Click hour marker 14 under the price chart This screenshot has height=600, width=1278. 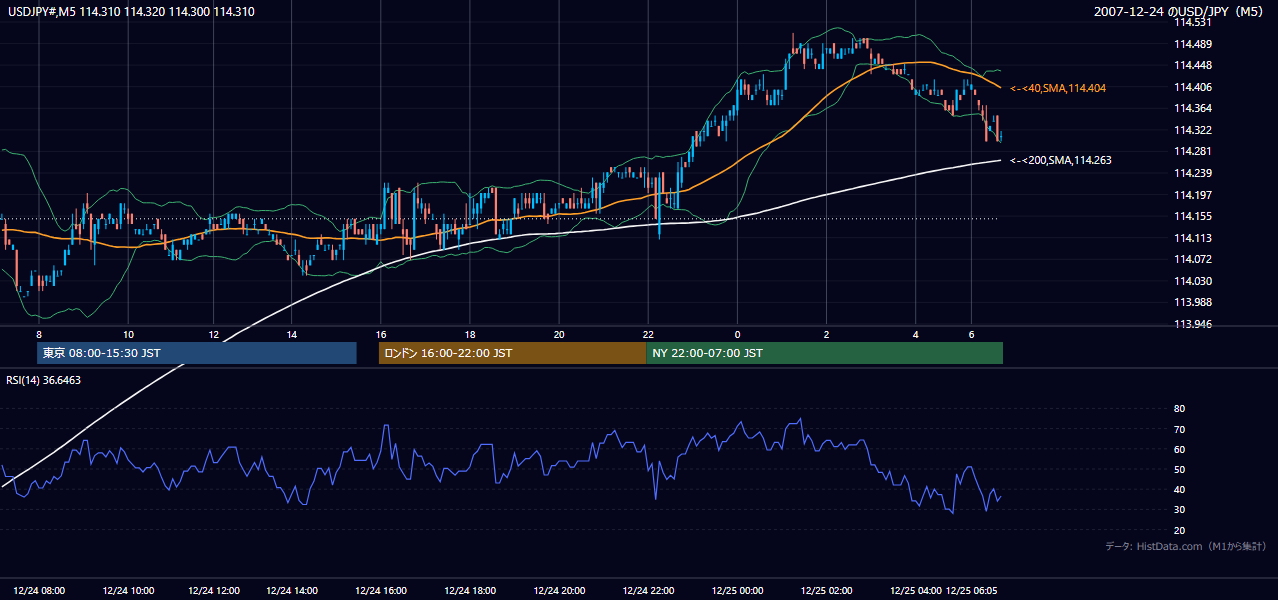click(292, 334)
